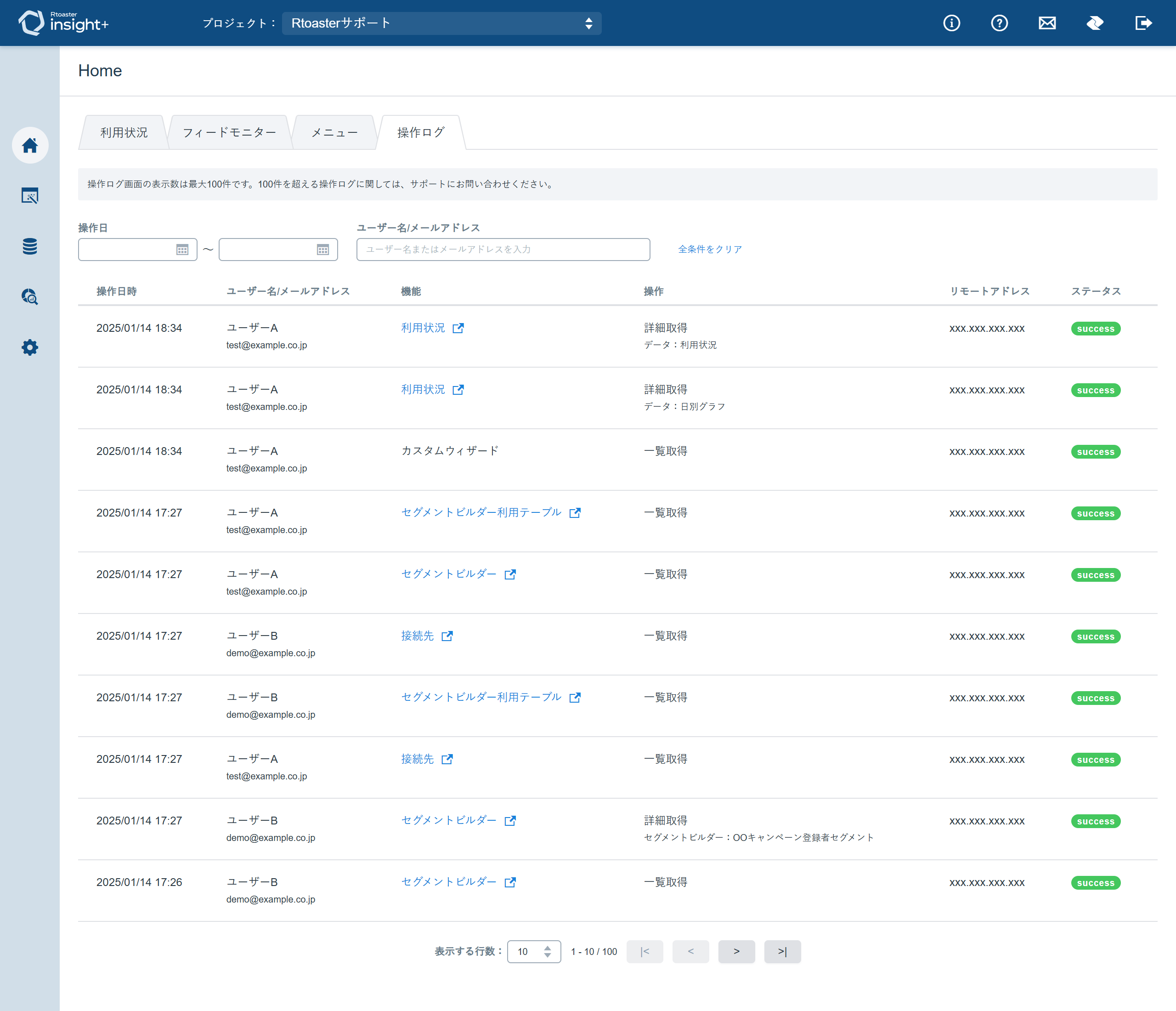1176x1011 pixels.
Task: Open ユーザーB 接続先 link
Action: tap(417, 636)
